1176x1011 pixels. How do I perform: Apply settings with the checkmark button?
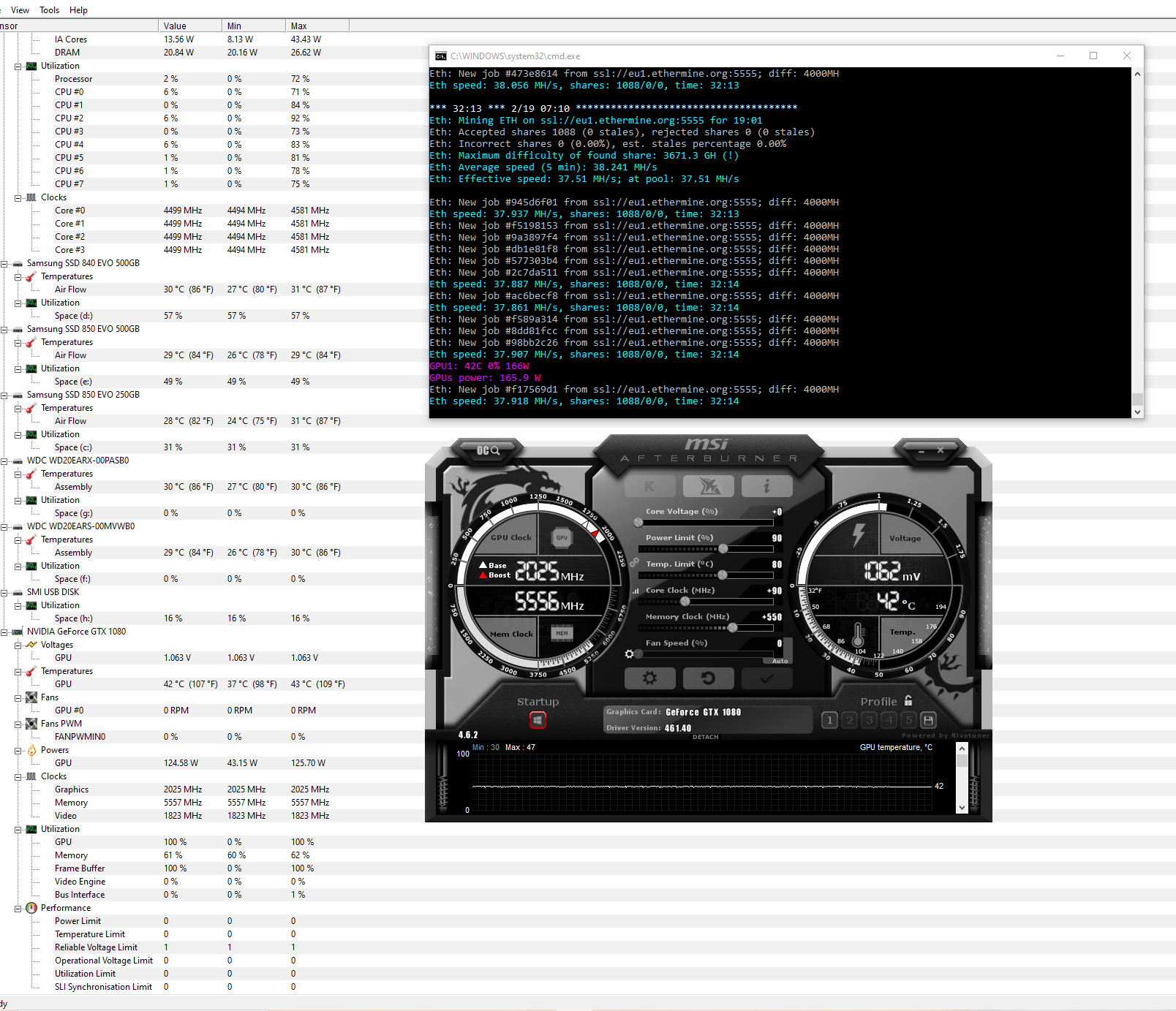[766, 678]
